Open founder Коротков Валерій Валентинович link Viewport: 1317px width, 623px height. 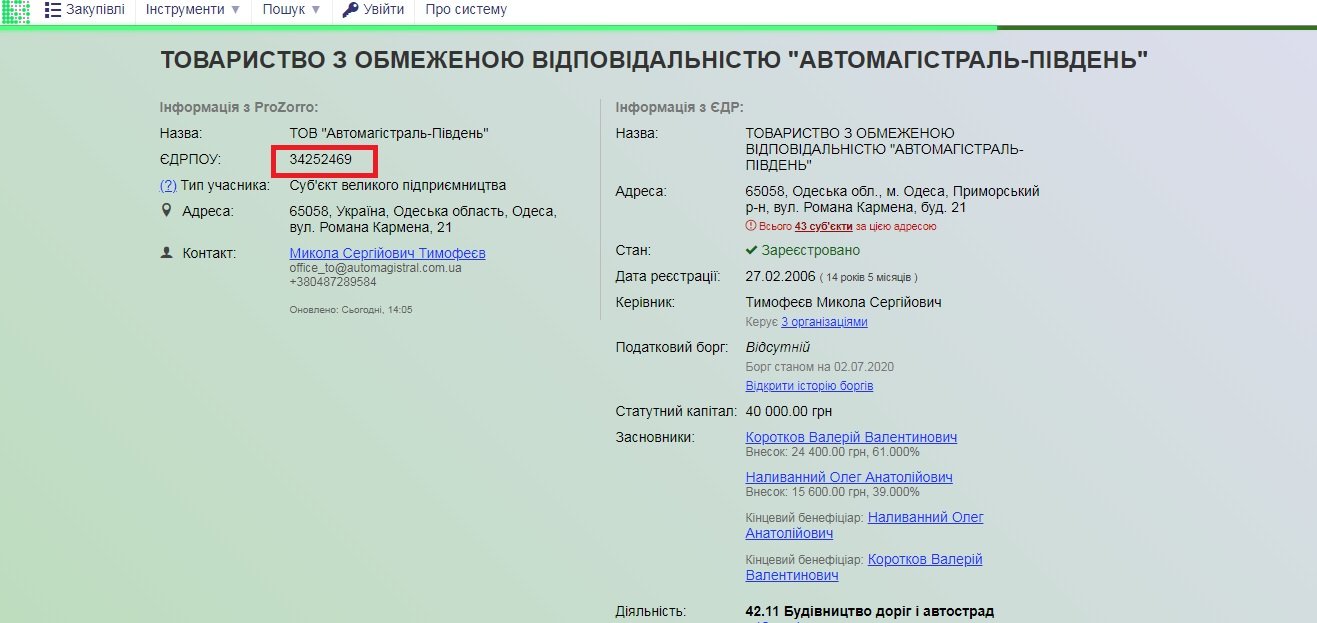(x=851, y=437)
